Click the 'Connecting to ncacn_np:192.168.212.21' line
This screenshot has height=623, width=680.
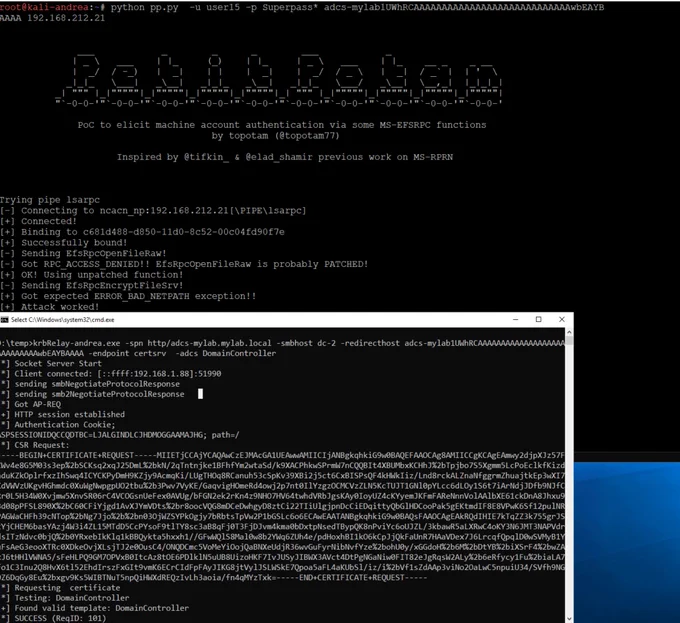153,210
